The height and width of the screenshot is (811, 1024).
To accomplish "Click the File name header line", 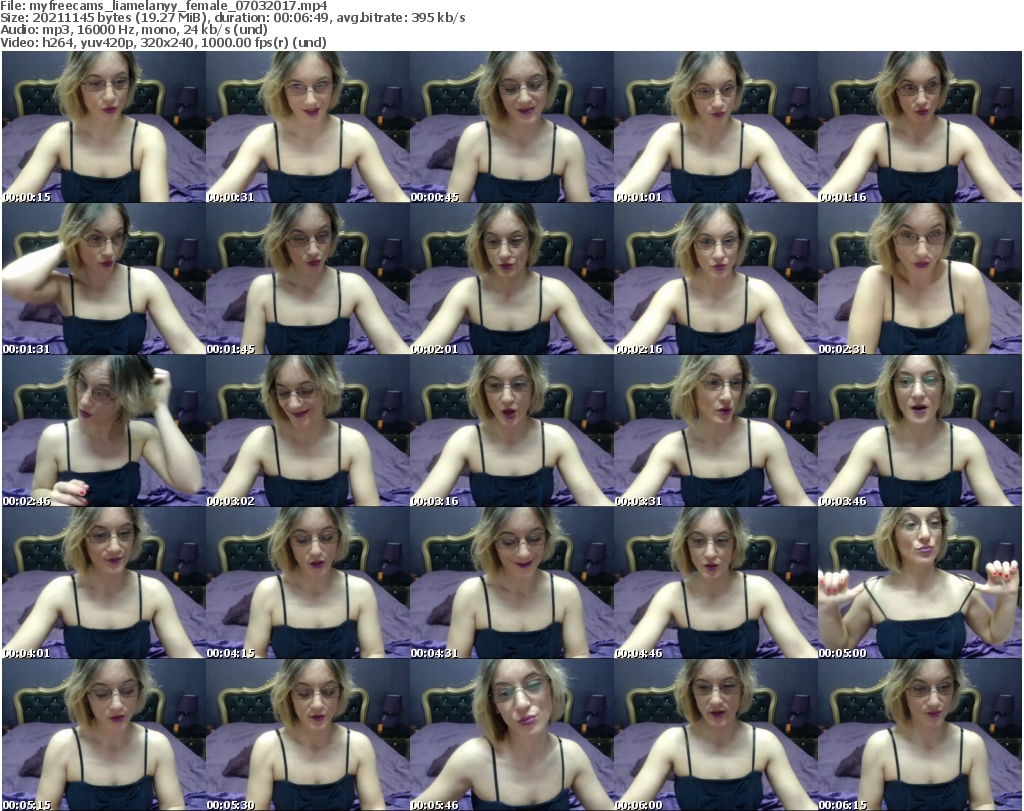I will click(164, 6).
